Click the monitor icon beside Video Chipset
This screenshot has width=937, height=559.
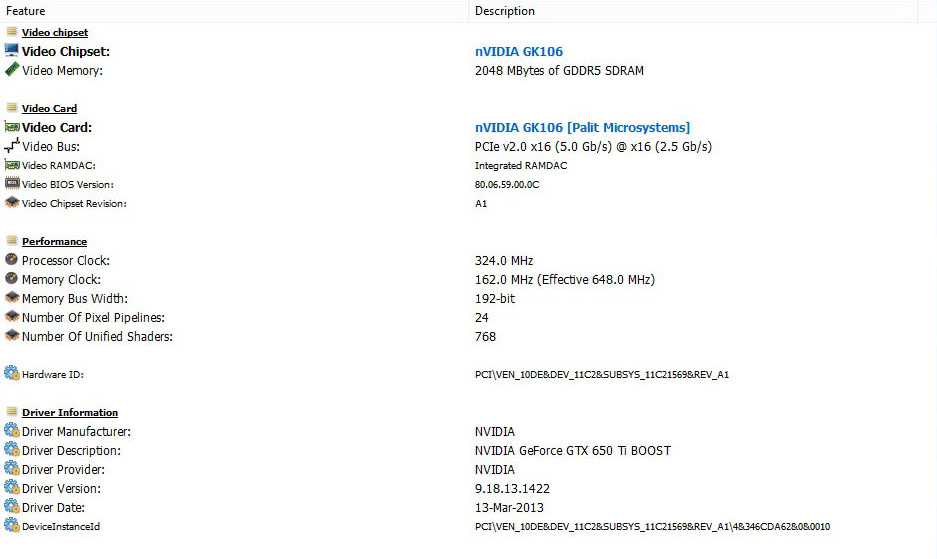[x=11, y=50]
